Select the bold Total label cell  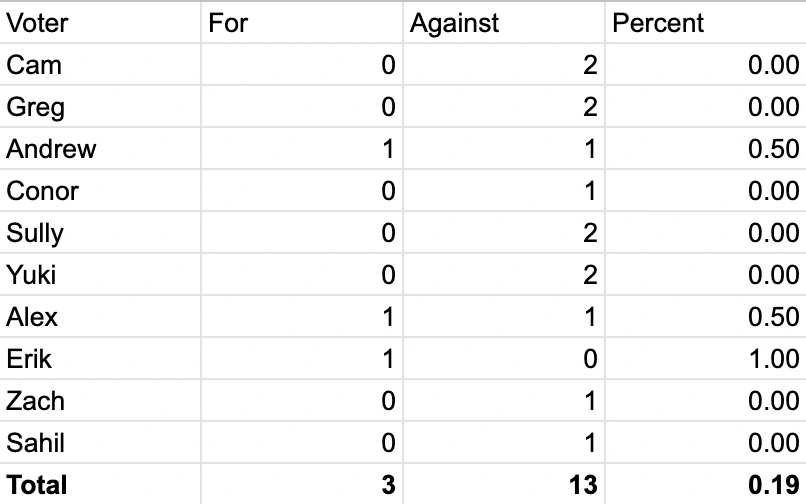coord(100,485)
